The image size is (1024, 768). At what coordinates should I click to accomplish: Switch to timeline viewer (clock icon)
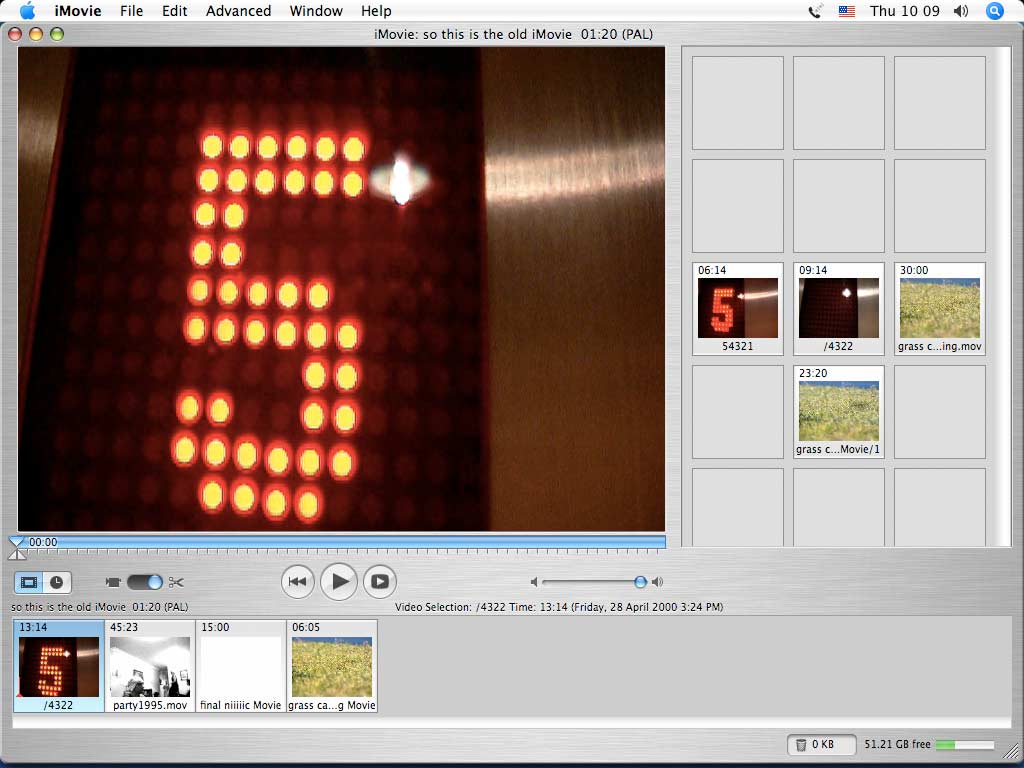point(57,582)
